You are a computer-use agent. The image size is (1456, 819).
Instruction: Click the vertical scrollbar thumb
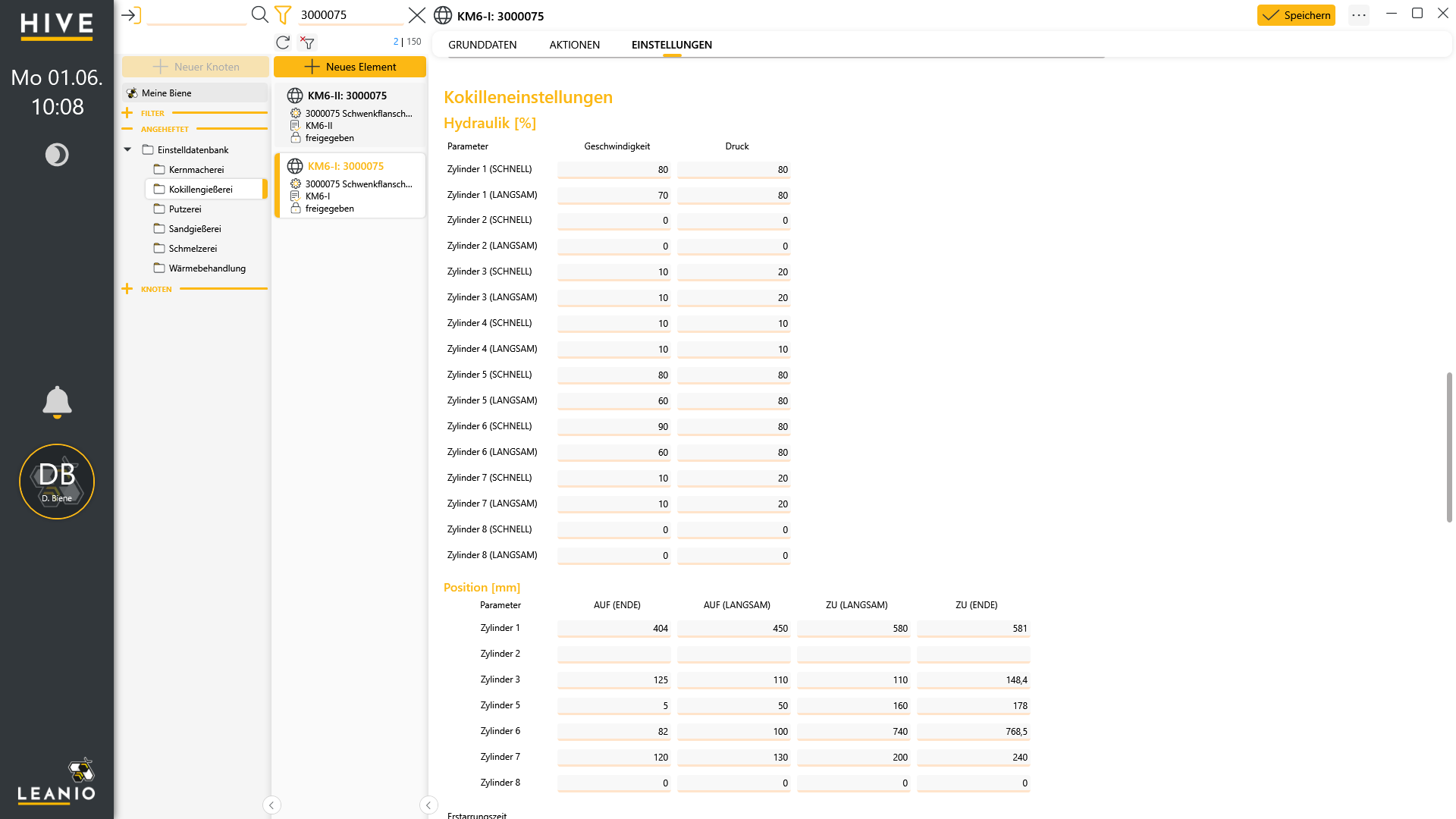(1449, 447)
